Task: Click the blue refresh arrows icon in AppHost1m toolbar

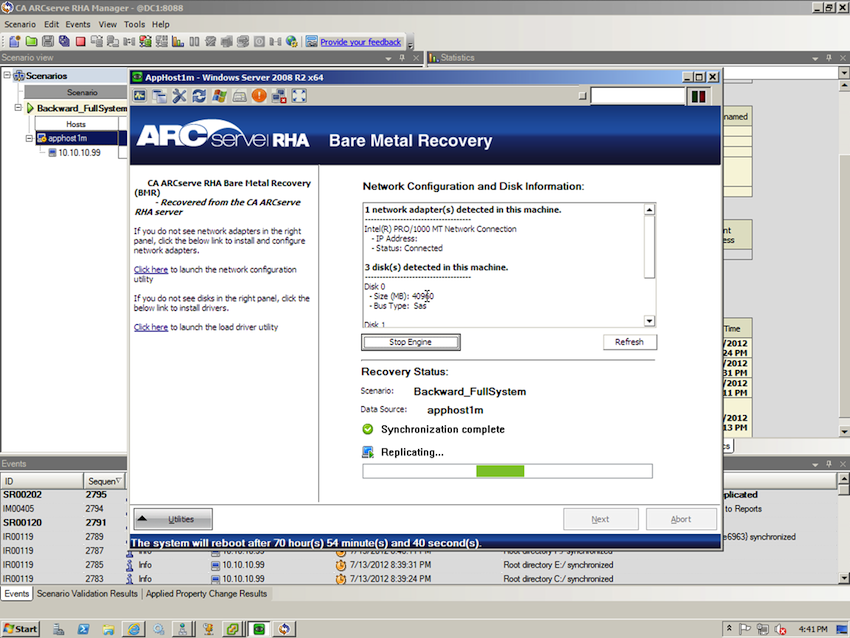Action: (x=199, y=96)
